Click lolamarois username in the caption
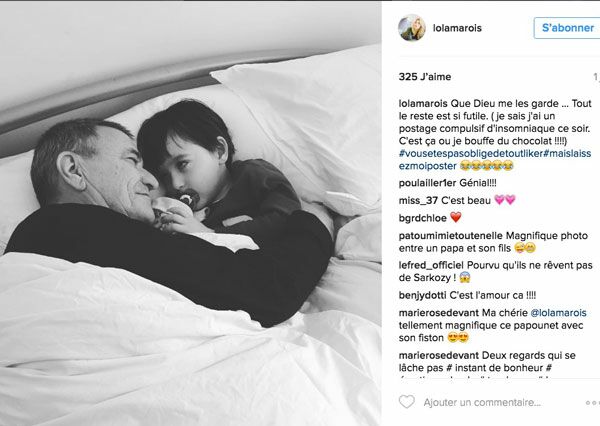Image resolution: width=600 pixels, height=426 pixels. [423, 103]
